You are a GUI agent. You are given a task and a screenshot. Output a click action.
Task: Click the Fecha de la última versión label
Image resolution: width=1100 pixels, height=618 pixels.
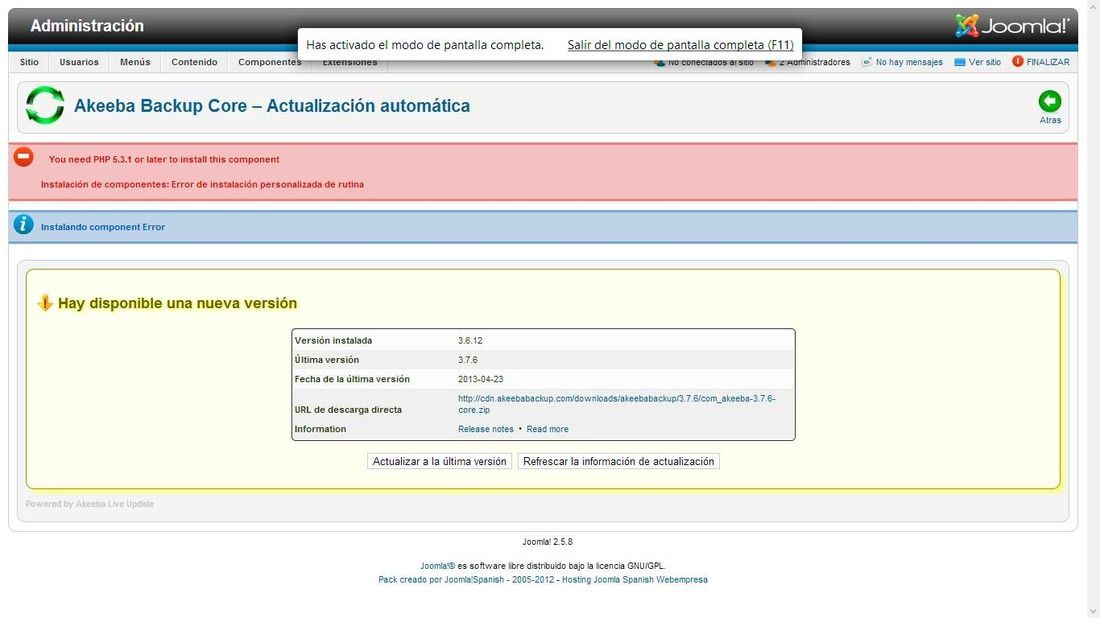point(352,379)
